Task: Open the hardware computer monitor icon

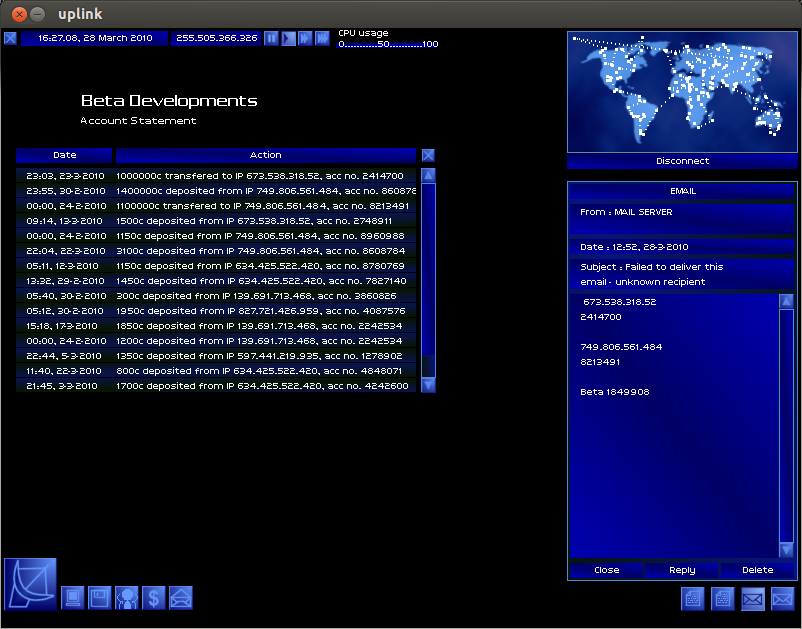Action: (x=73, y=598)
